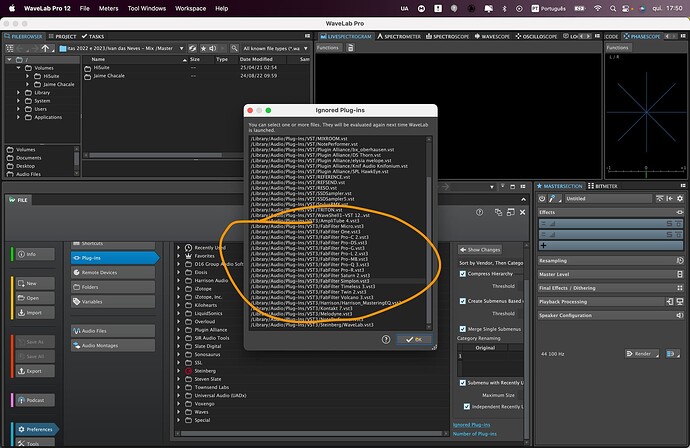
Task: Open the Number of Plug-ins link
Action: [x=474, y=434]
